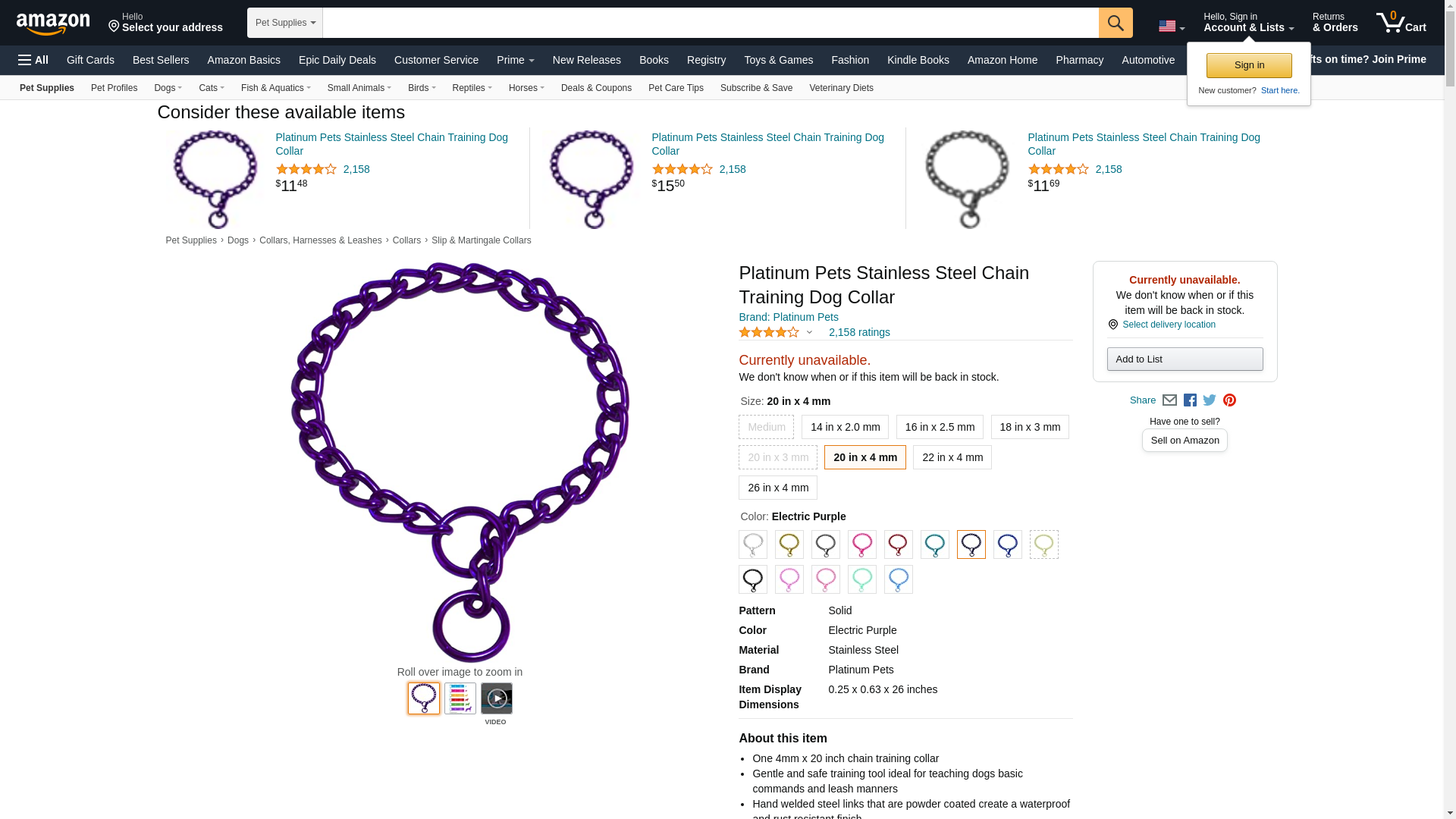Share on Pinterest icon
The height and width of the screenshot is (819, 1456).
(1229, 400)
